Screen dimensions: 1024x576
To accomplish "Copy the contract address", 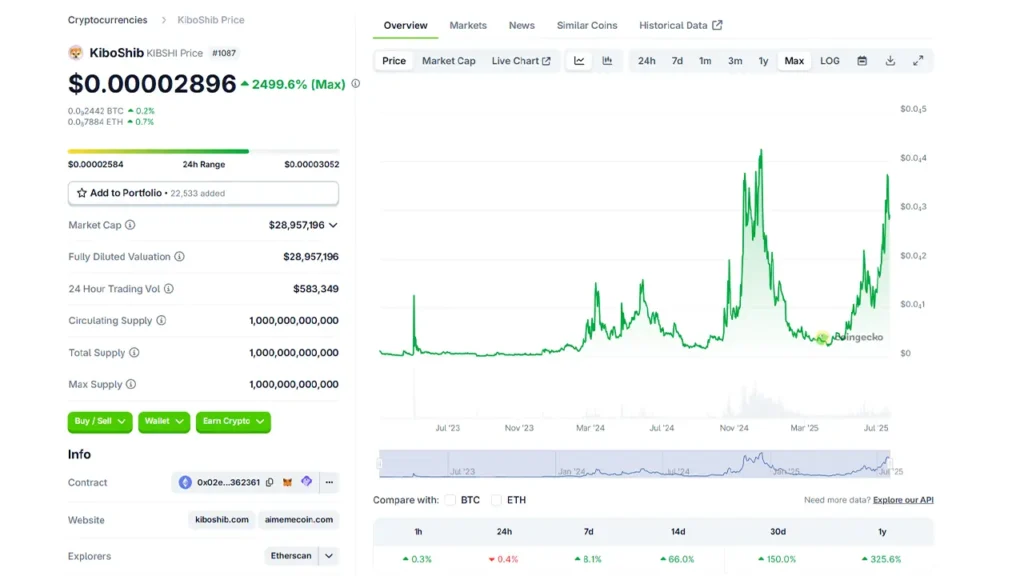I will click(270, 483).
